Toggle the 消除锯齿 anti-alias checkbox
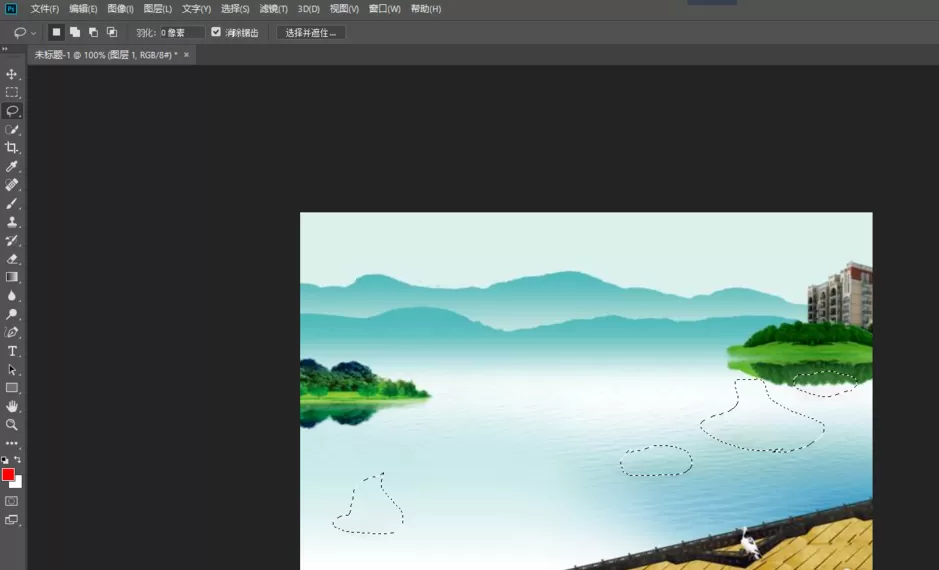This screenshot has width=939, height=570. [x=216, y=32]
